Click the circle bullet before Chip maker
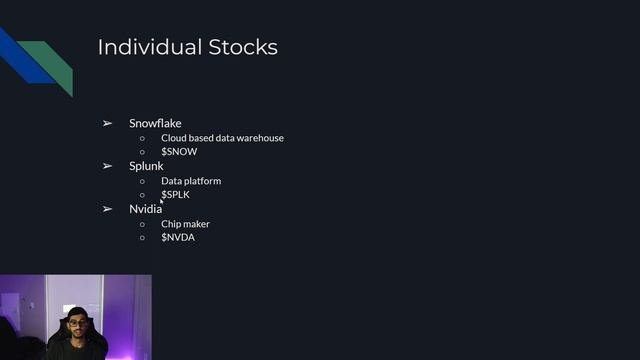 click(x=142, y=224)
